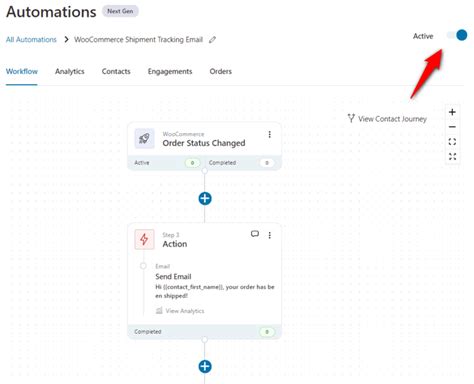This screenshot has width=474, height=384.
Task: Open Order Status Changed options menu
Action: (x=269, y=134)
